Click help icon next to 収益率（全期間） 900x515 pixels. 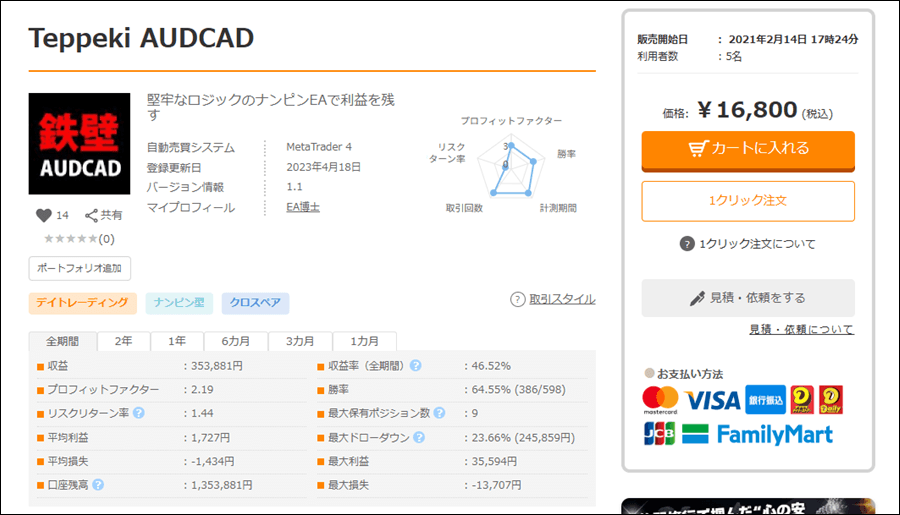[x=415, y=365]
